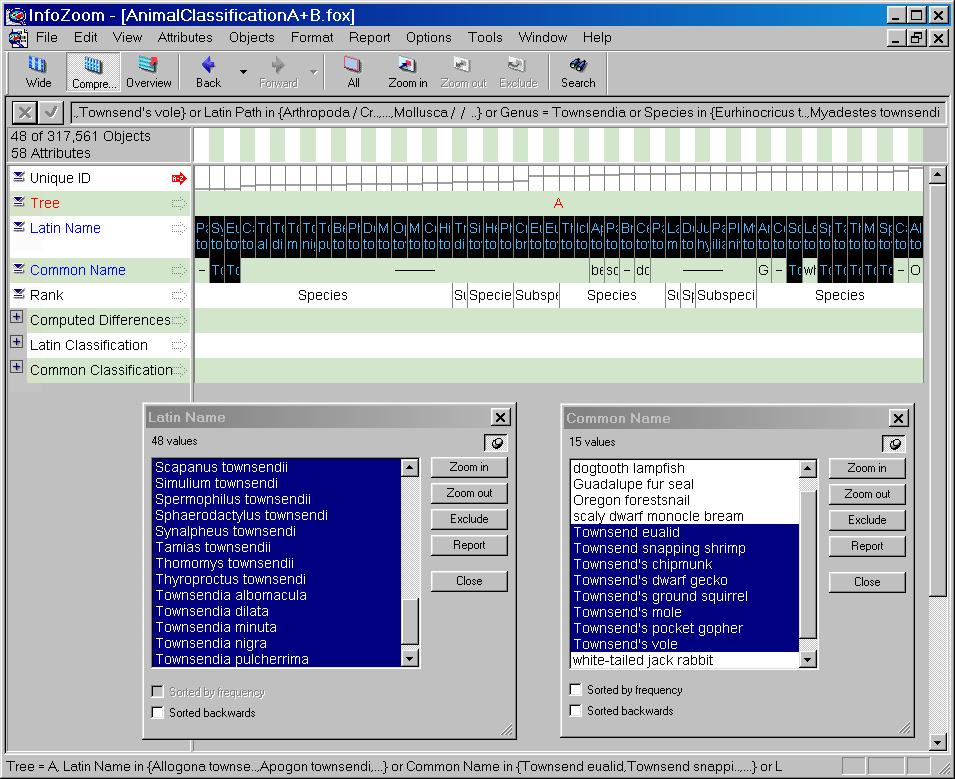Open the Back button history dropdown arrow
This screenshot has width=955, height=779.
click(x=243, y=72)
